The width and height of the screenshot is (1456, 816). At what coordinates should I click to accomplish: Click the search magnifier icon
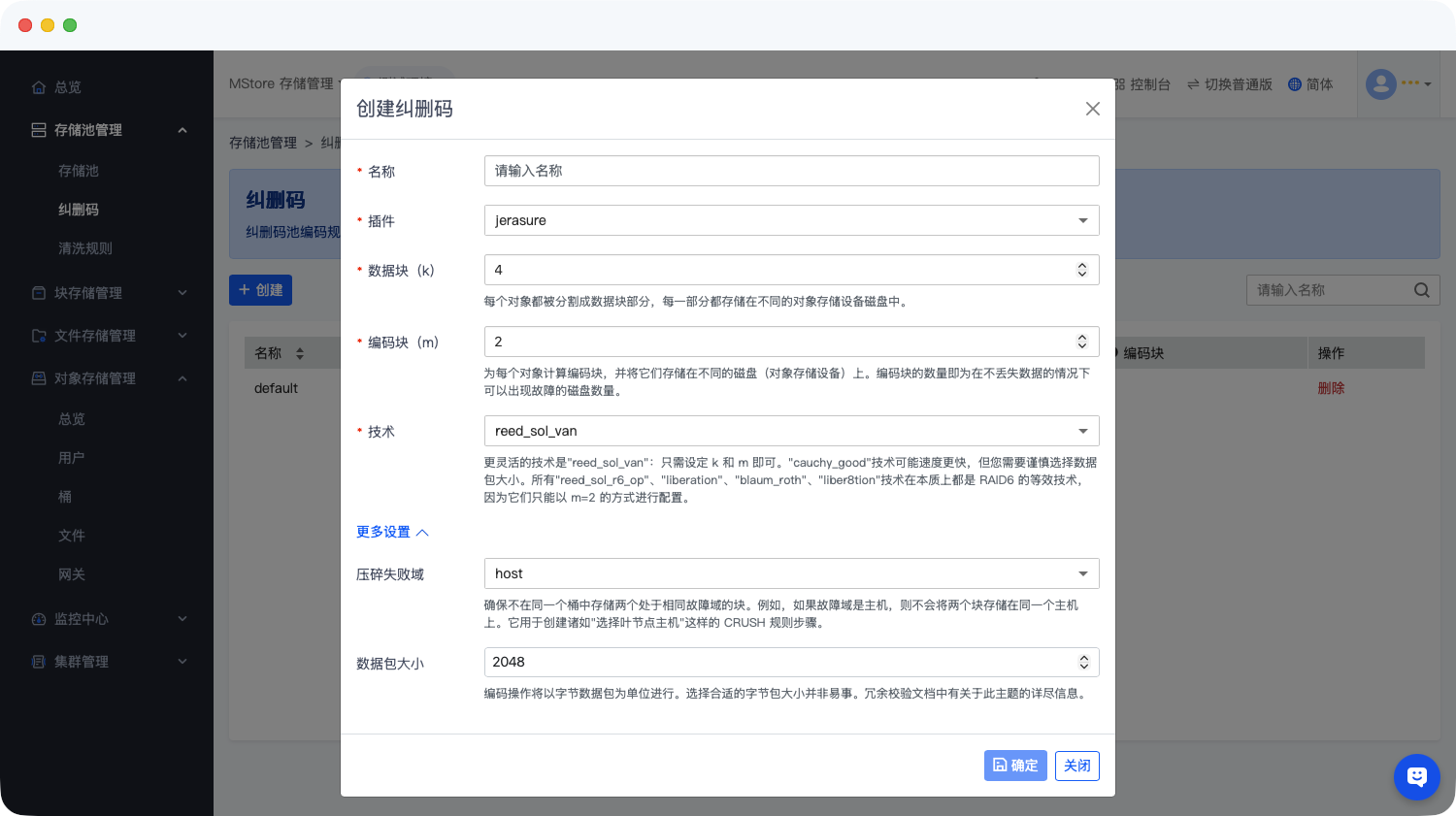coord(1421,290)
